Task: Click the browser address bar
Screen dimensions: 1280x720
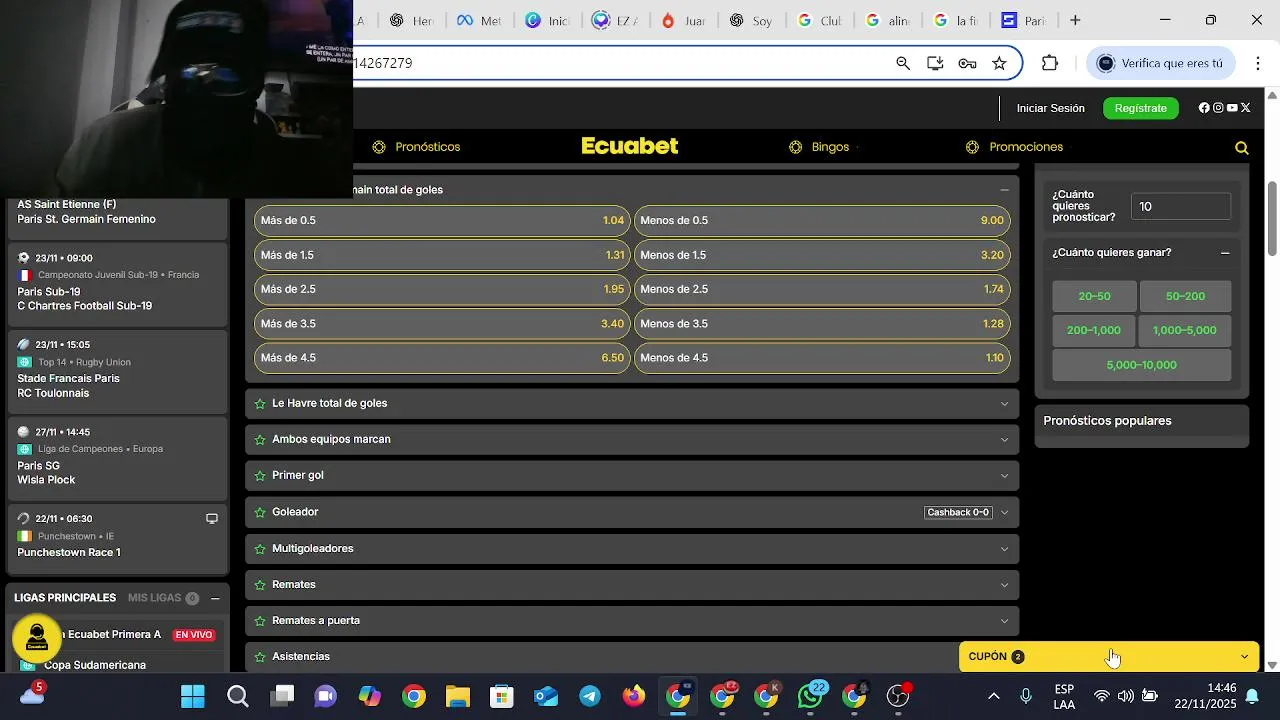Action: tap(620, 63)
